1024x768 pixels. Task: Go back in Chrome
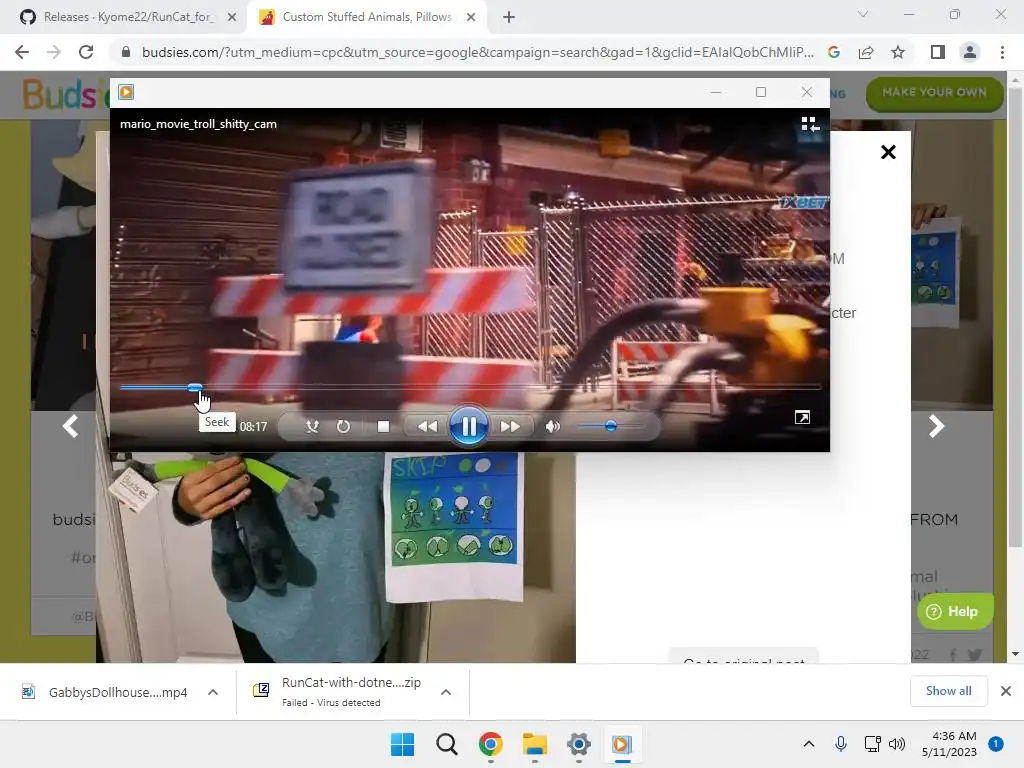click(22, 52)
